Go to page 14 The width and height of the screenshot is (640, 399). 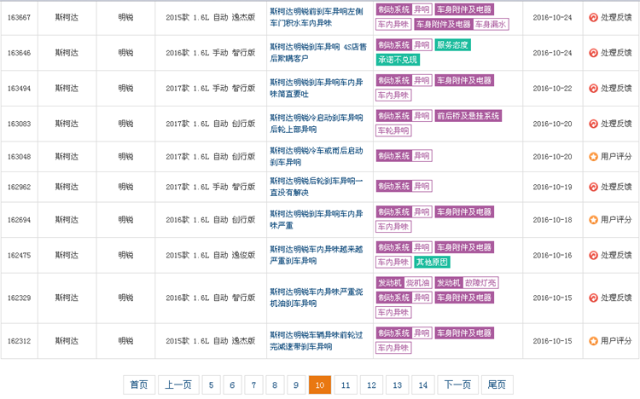423,385
